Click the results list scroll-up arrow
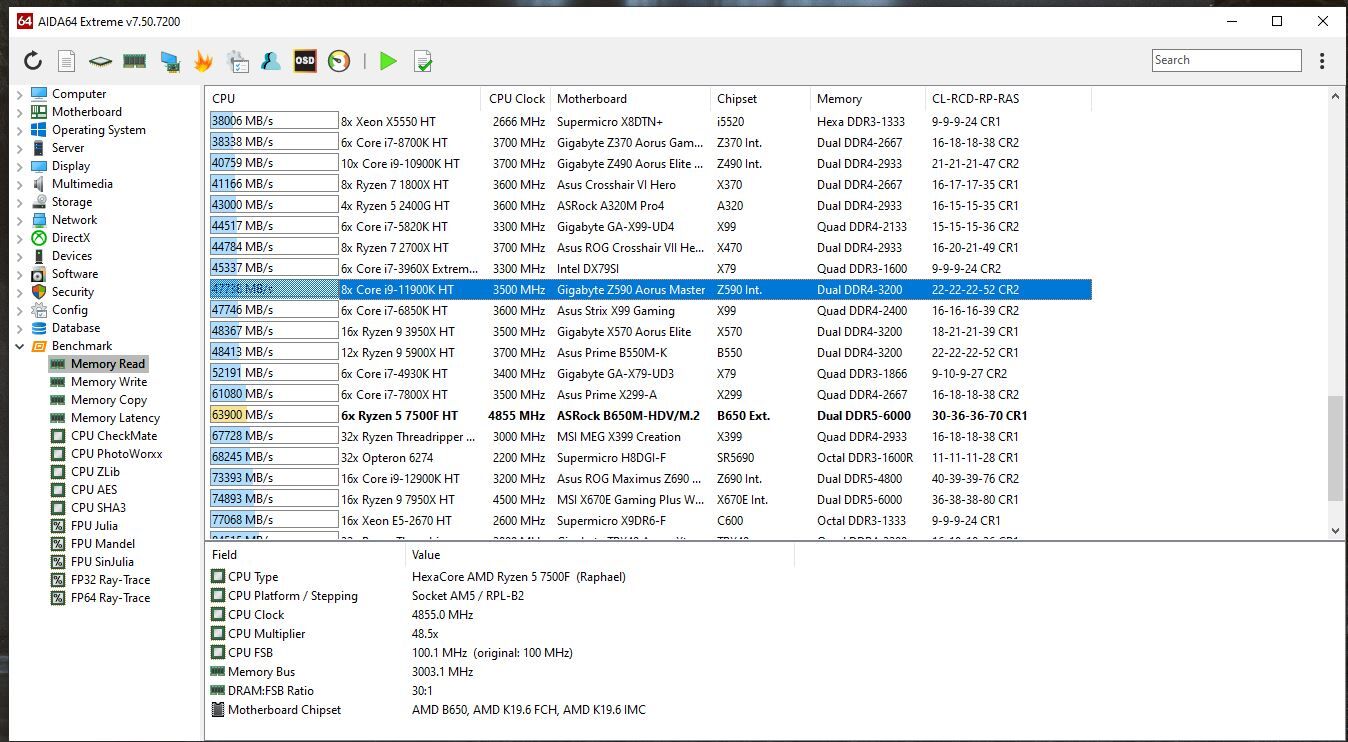Viewport: 1348px width, 742px height. point(1335,98)
